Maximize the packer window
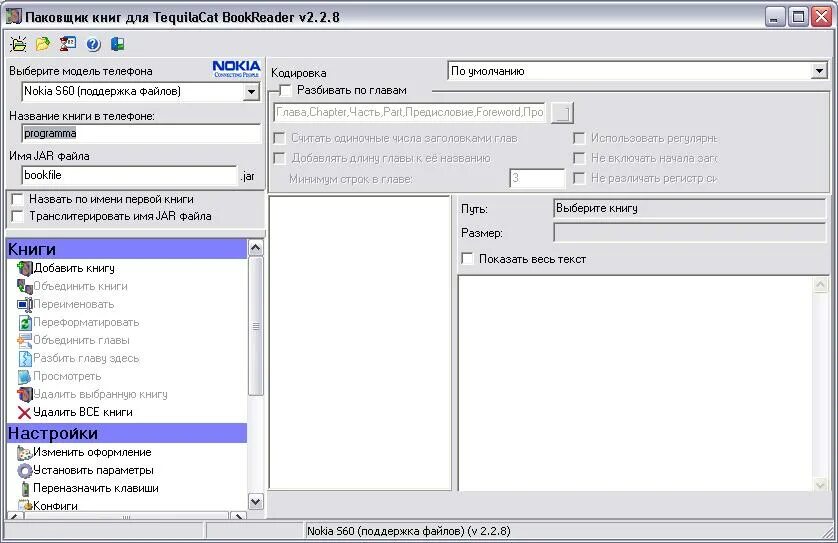The image size is (838, 543). point(798,17)
